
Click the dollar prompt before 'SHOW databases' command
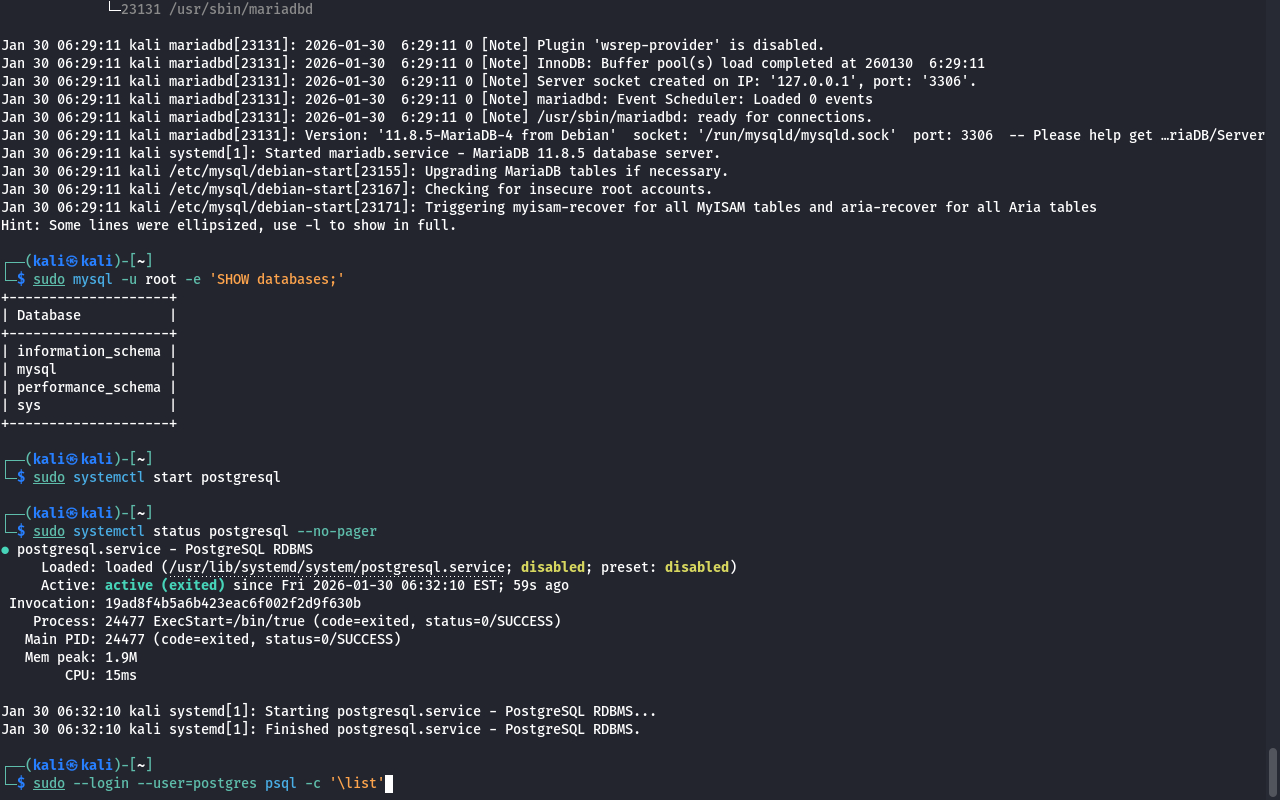[x=21, y=279]
